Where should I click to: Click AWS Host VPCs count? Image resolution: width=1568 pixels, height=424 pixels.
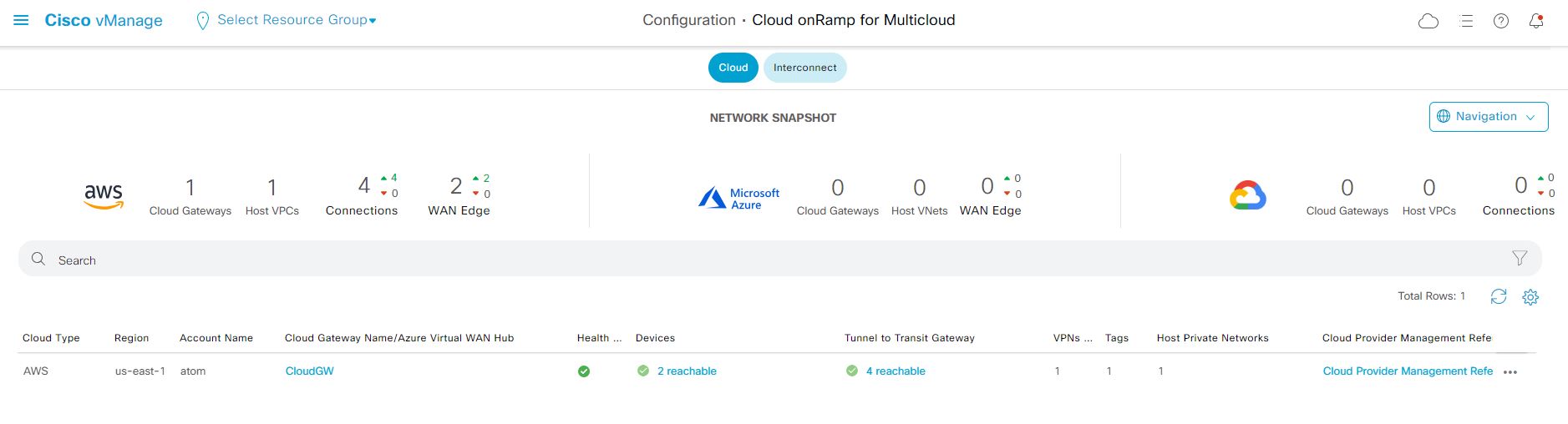tap(272, 187)
